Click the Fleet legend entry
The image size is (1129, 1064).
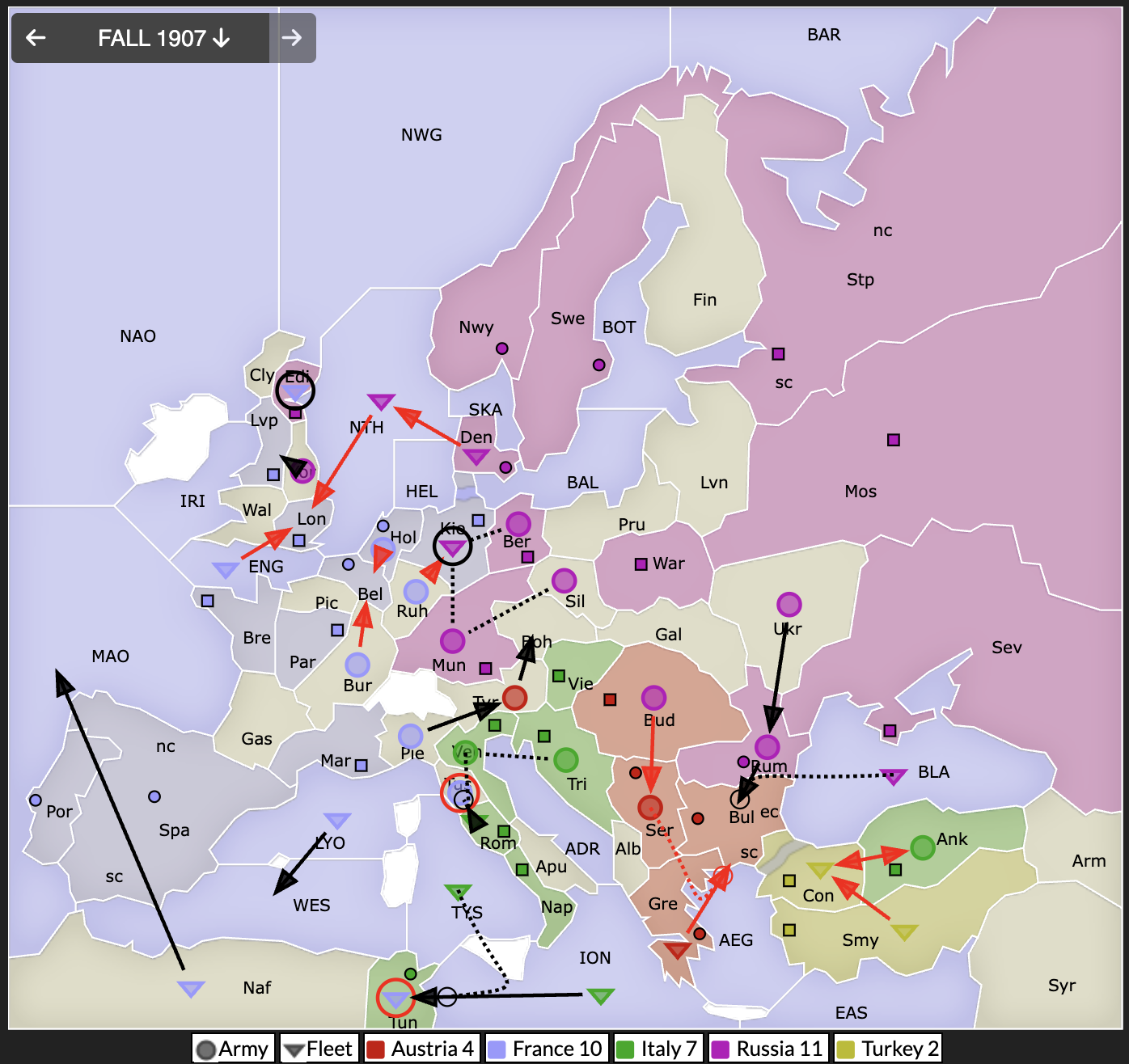[x=319, y=1049]
